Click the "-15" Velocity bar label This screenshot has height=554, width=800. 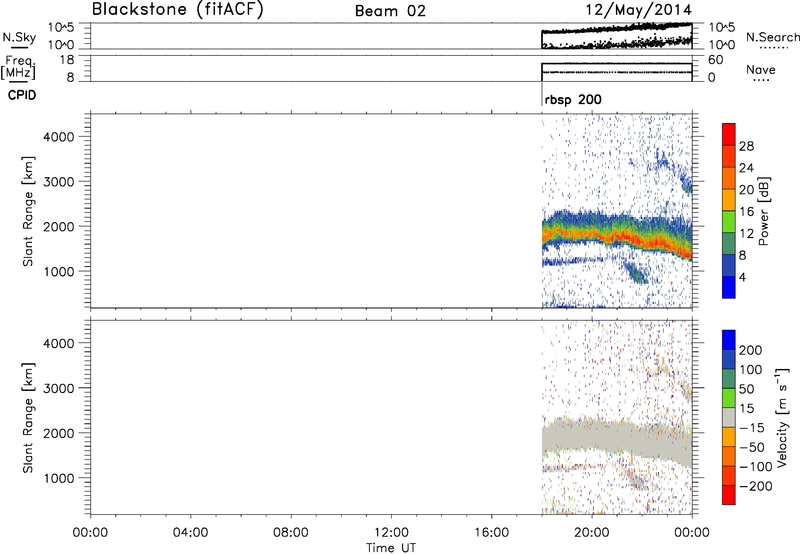752,428
